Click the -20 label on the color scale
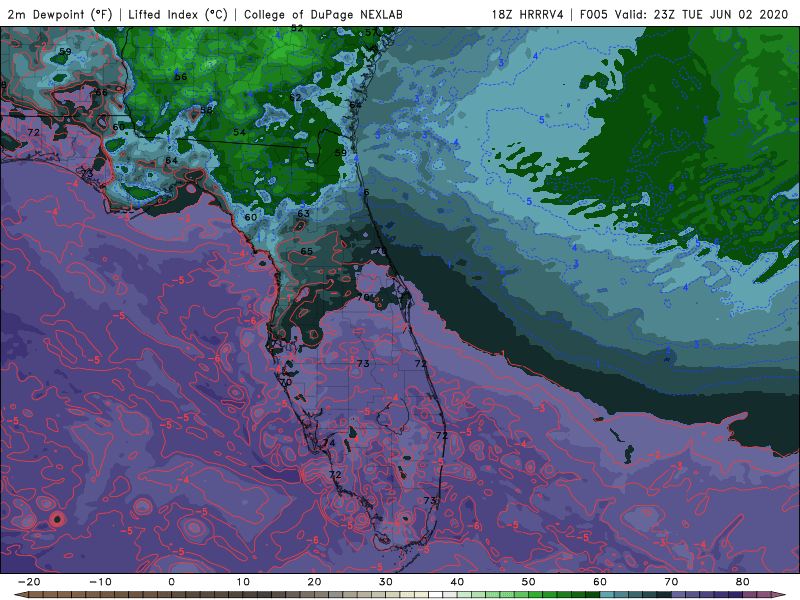The height and width of the screenshot is (600, 800). [29, 582]
